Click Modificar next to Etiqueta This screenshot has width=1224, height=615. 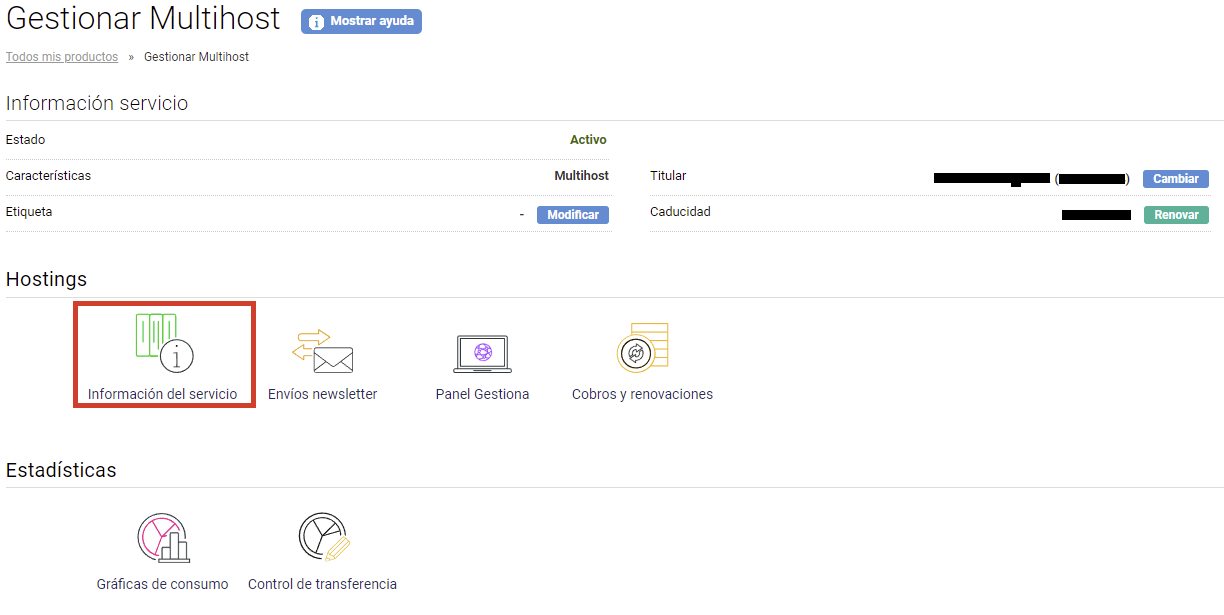[573, 215]
